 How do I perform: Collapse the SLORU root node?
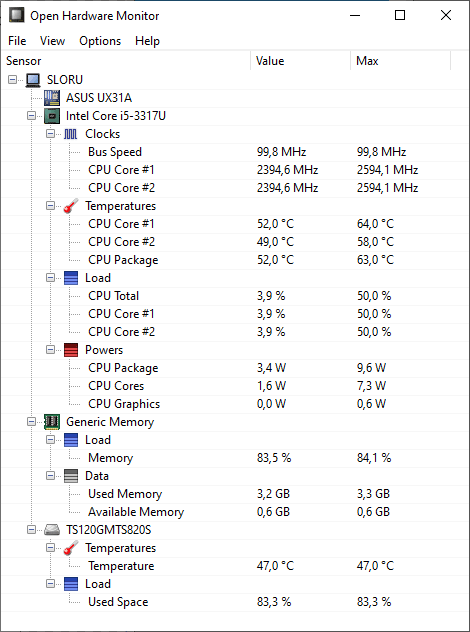[13, 80]
